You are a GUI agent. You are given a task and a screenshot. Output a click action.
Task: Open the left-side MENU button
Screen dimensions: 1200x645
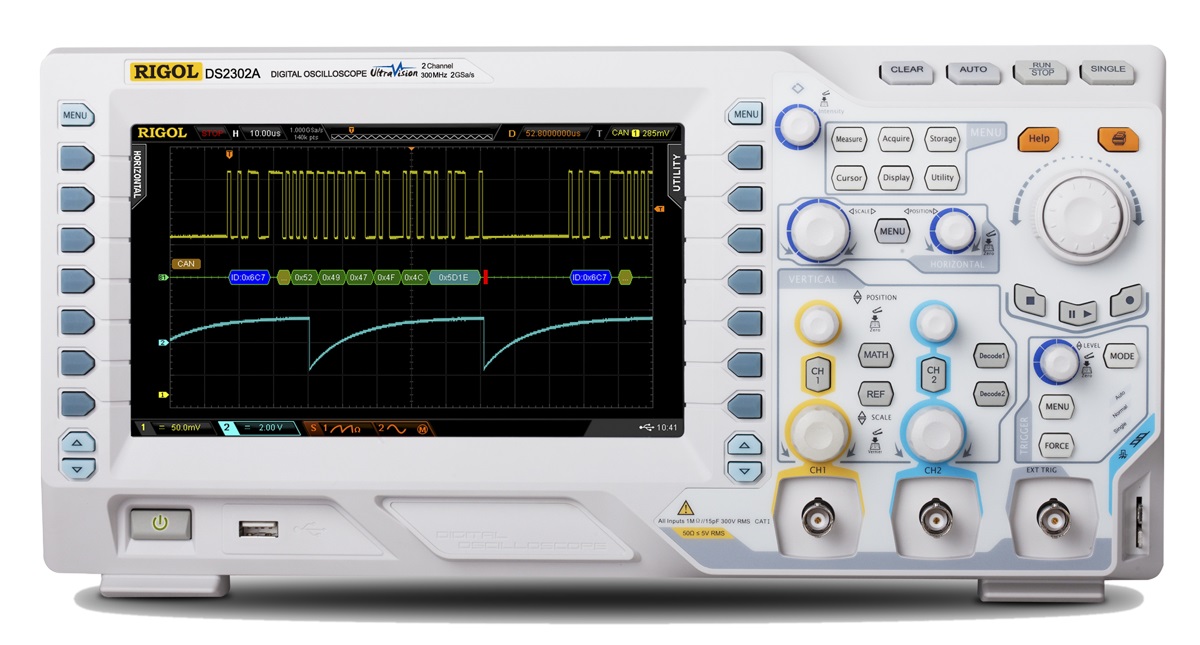(75, 115)
